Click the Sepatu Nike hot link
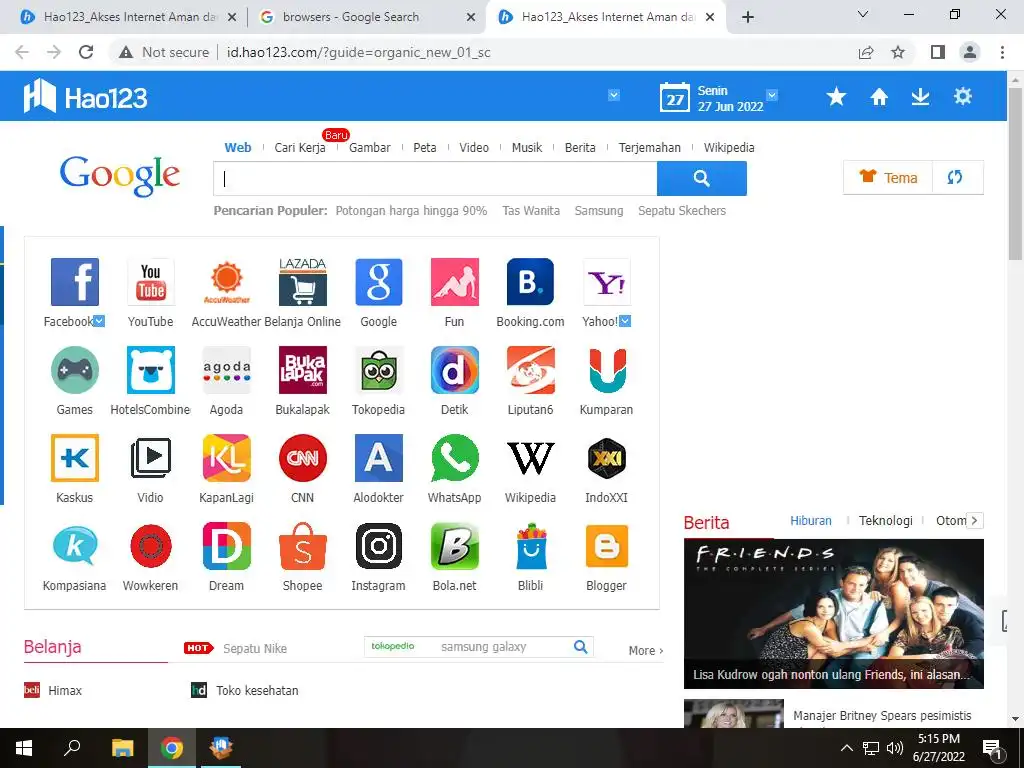The width and height of the screenshot is (1024, 768). click(255, 648)
